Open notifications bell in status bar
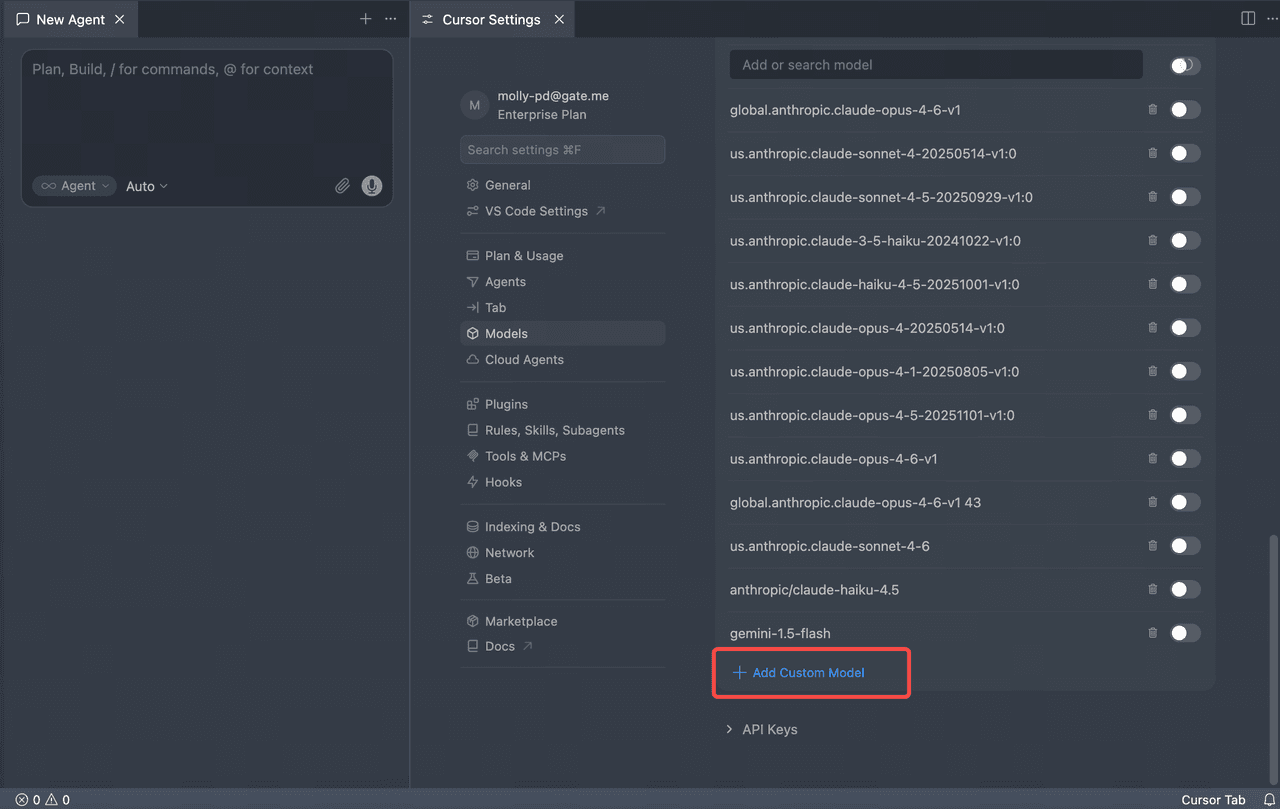The height and width of the screenshot is (809, 1280). (x=1268, y=799)
